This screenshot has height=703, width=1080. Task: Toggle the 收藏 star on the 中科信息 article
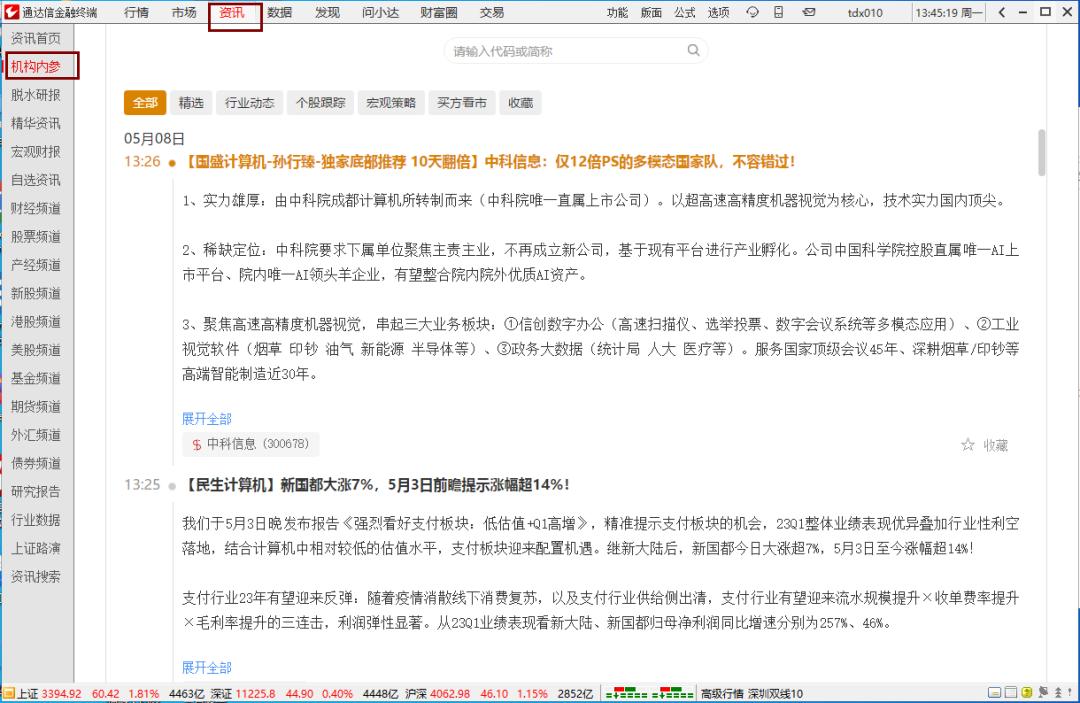coord(967,444)
